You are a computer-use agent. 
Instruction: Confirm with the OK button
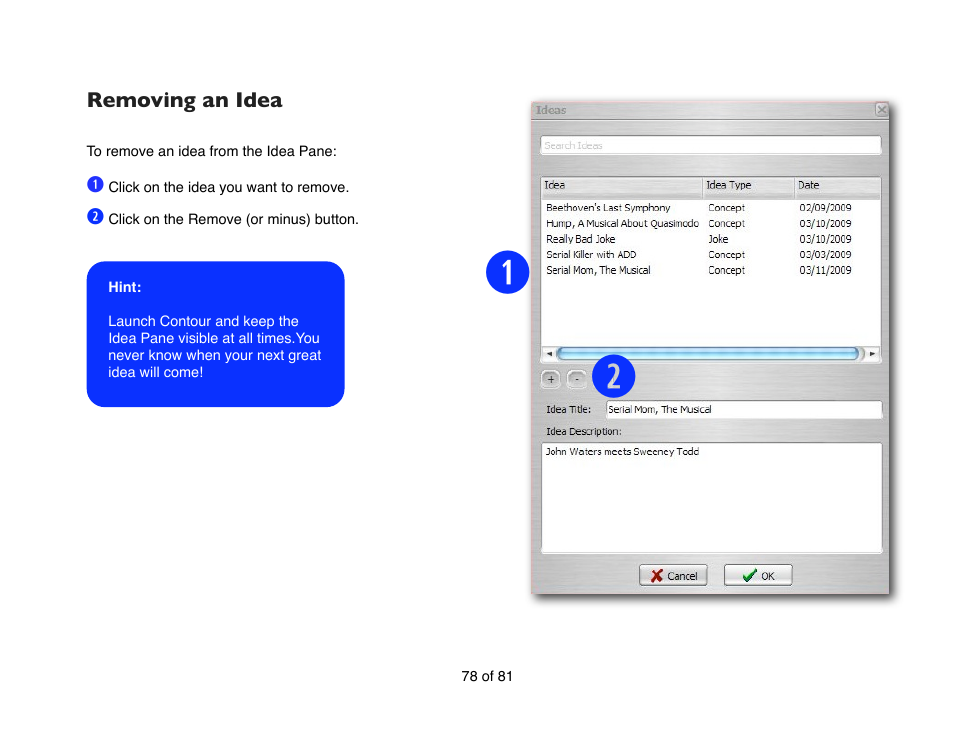758,576
